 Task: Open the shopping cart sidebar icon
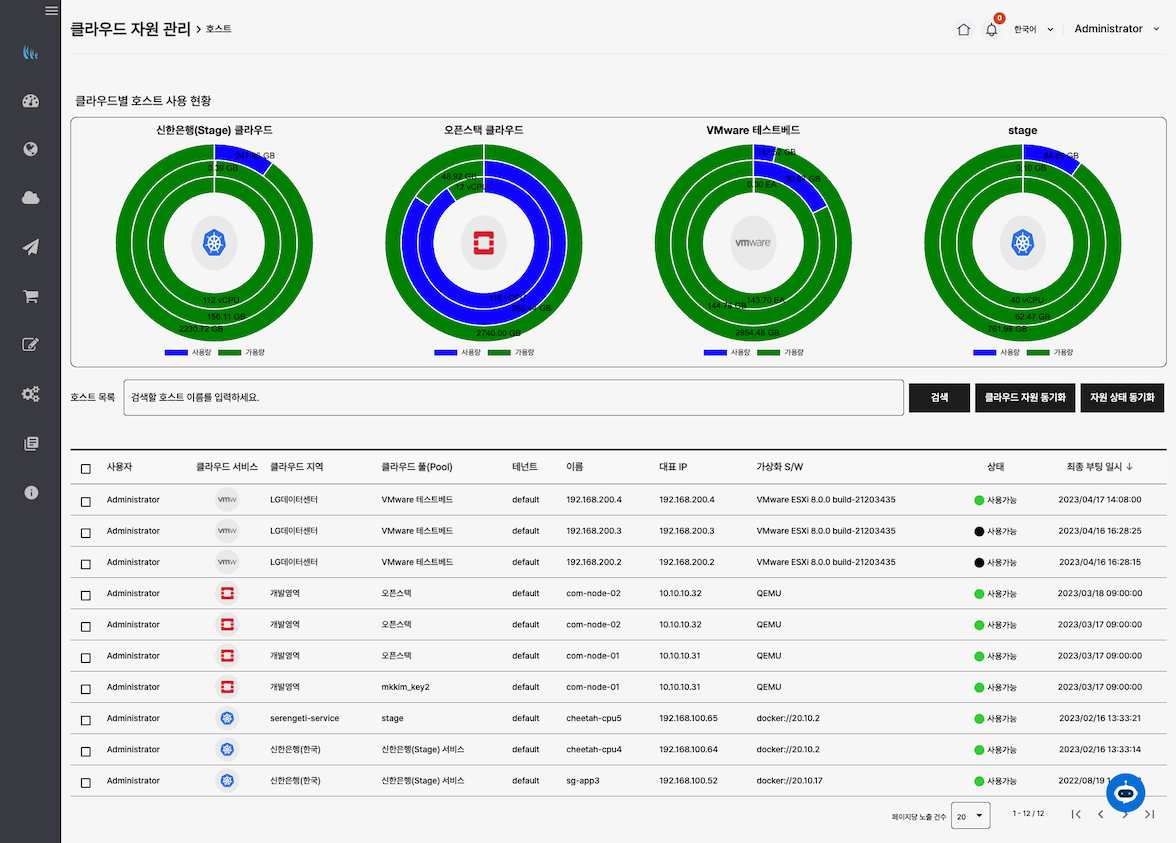point(30,296)
